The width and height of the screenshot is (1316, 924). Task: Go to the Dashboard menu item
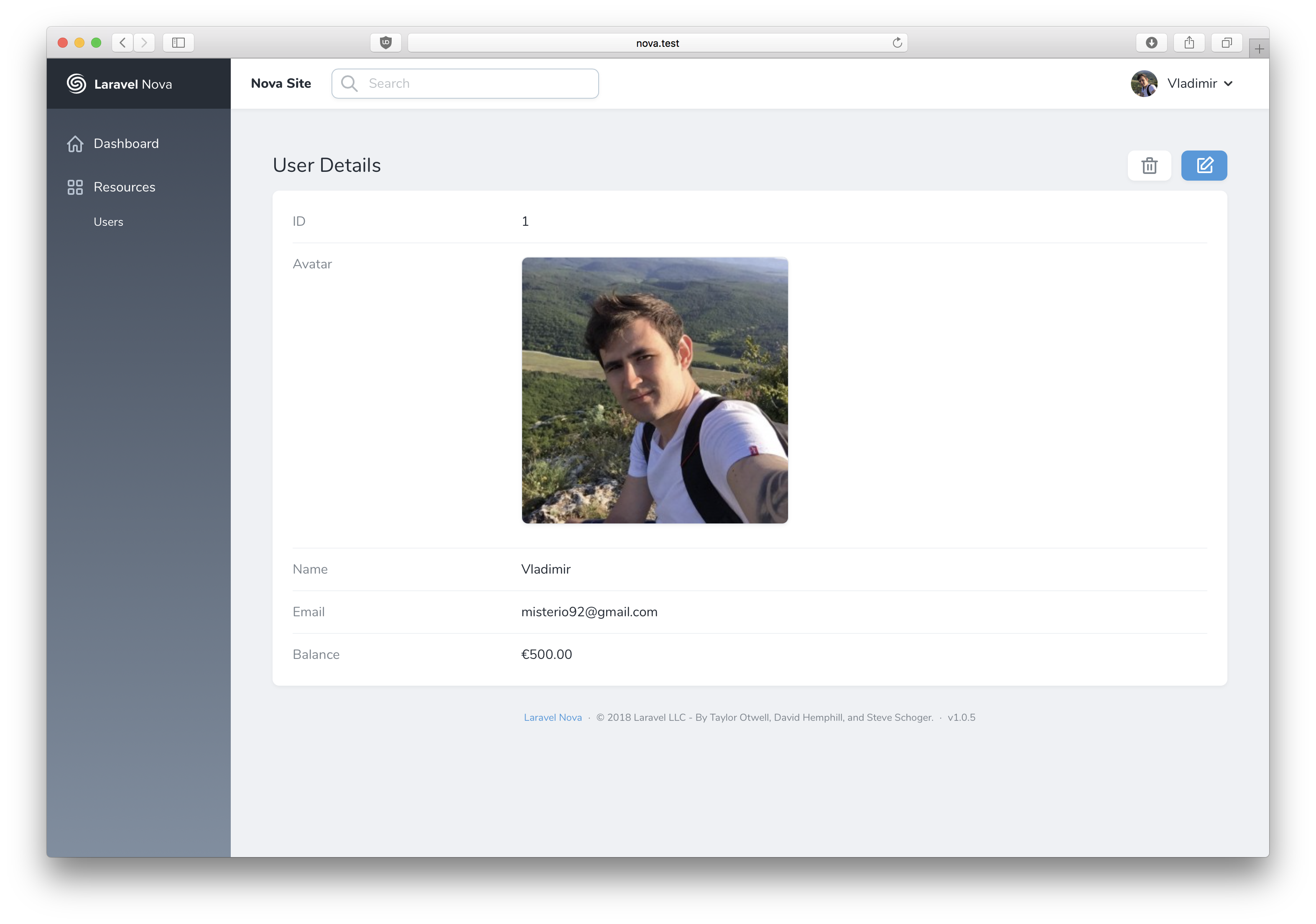(x=126, y=144)
